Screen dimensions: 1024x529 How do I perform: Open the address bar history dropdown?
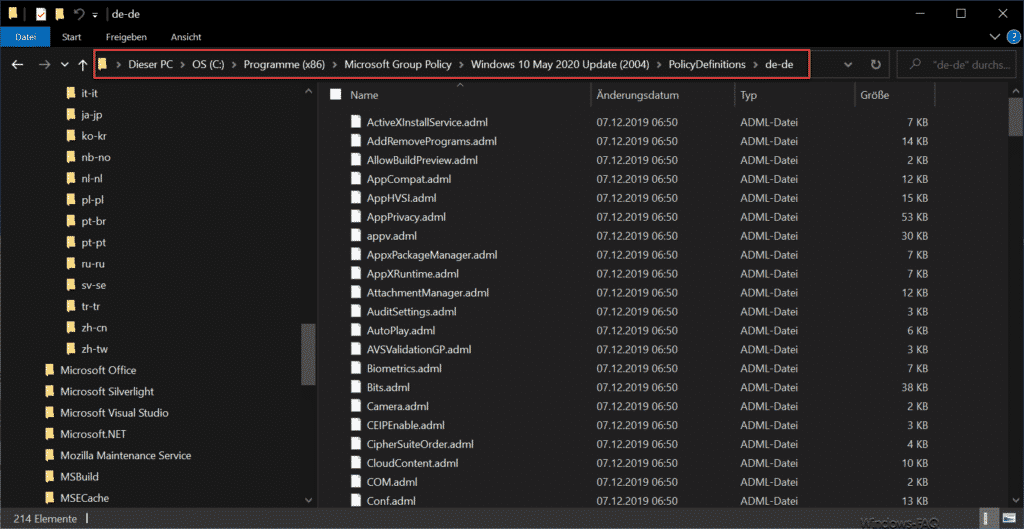(x=848, y=65)
